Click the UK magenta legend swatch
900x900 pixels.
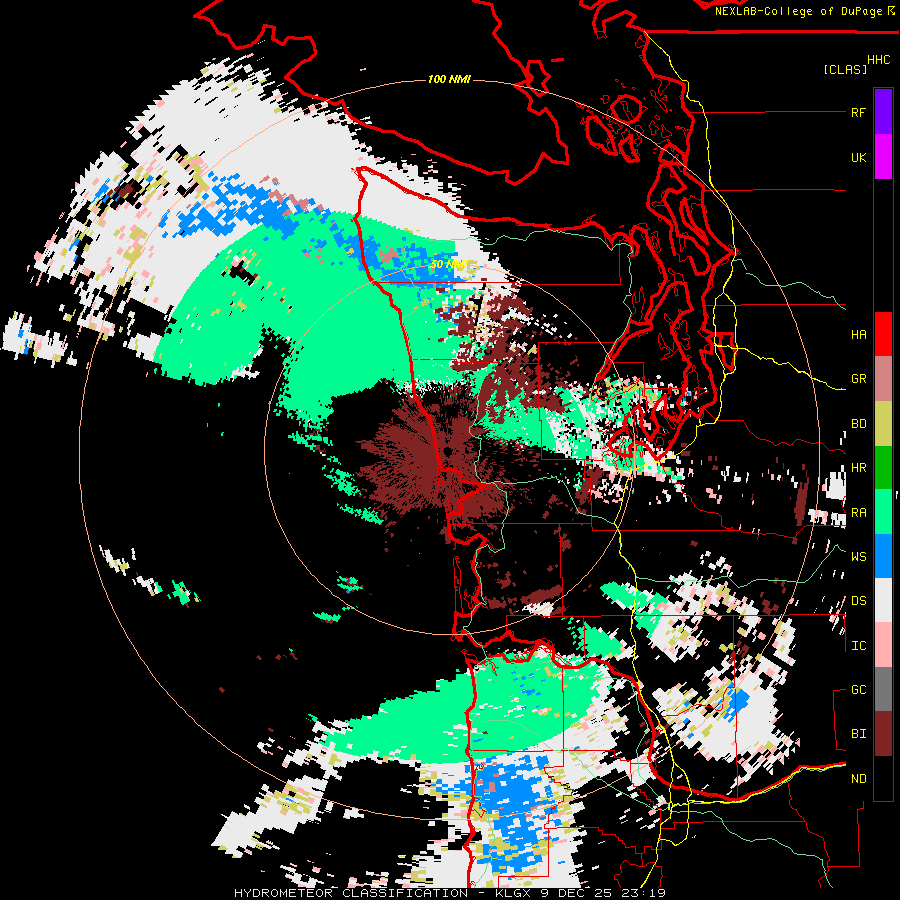point(883,157)
